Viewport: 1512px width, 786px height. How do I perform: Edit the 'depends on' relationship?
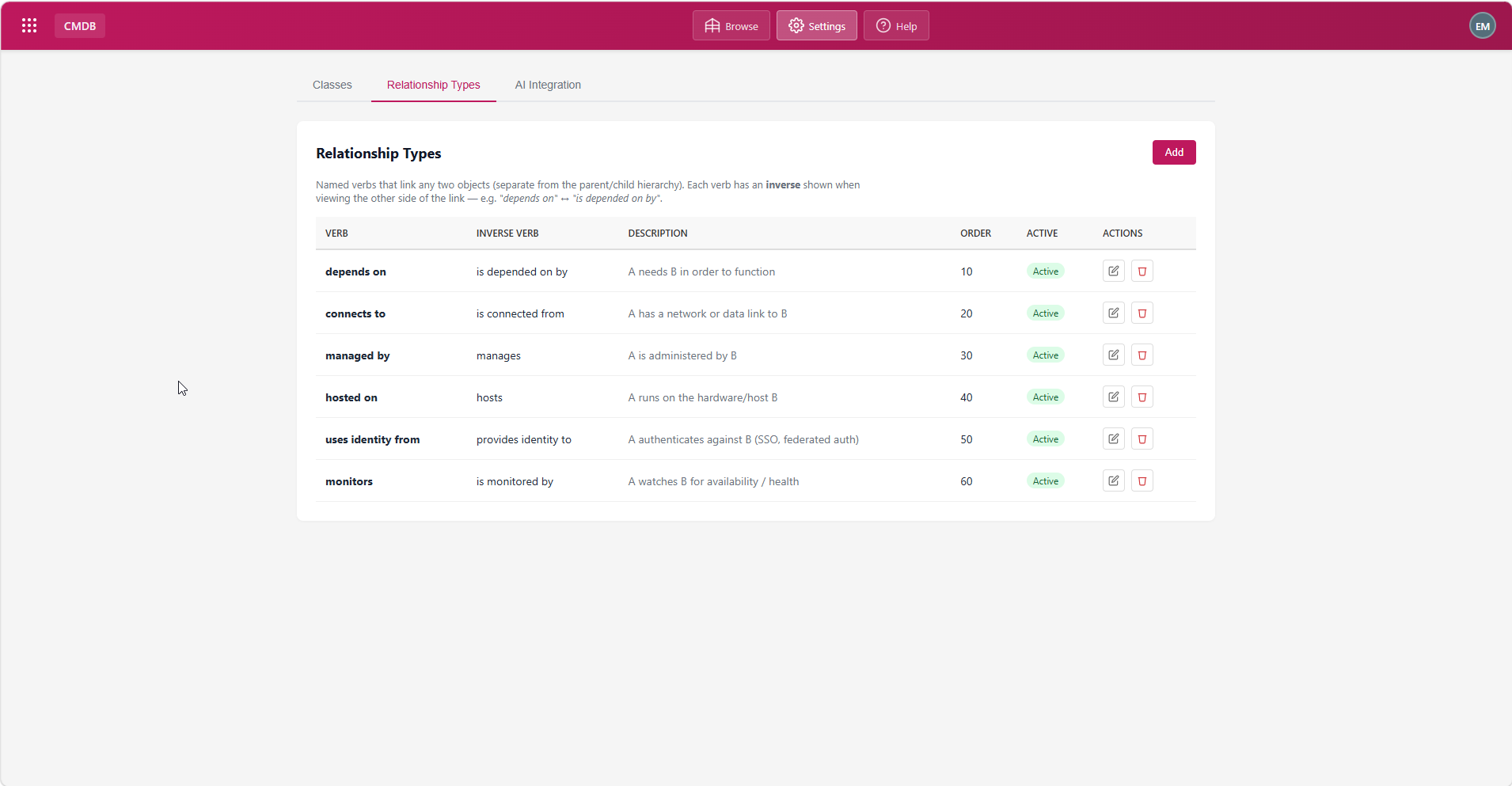pos(1113,271)
